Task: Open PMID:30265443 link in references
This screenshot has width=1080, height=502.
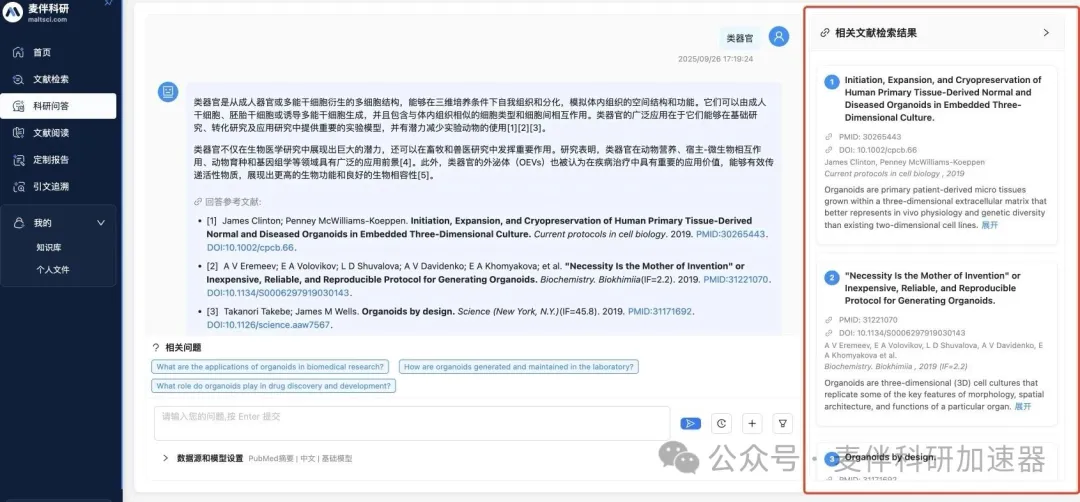Action: click(x=734, y=234)
